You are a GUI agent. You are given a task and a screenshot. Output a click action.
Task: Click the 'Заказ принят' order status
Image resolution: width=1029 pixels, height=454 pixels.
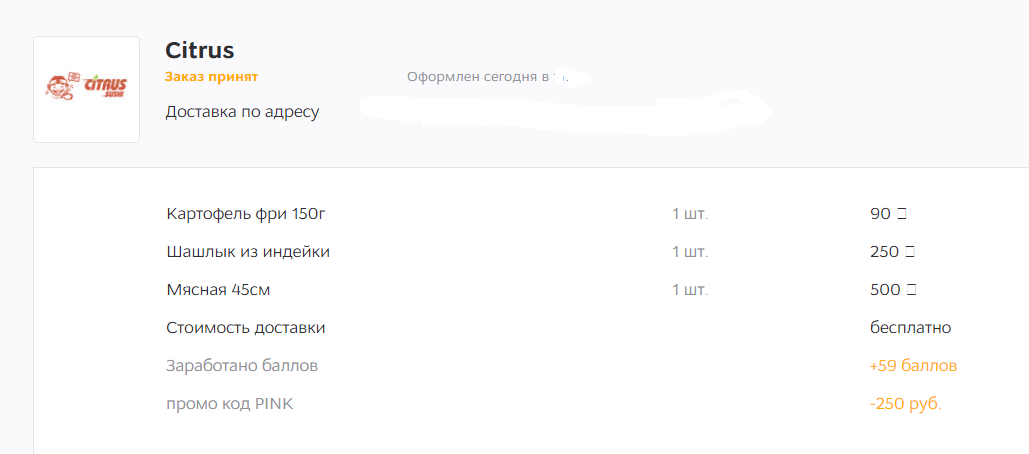pos(211,77)
